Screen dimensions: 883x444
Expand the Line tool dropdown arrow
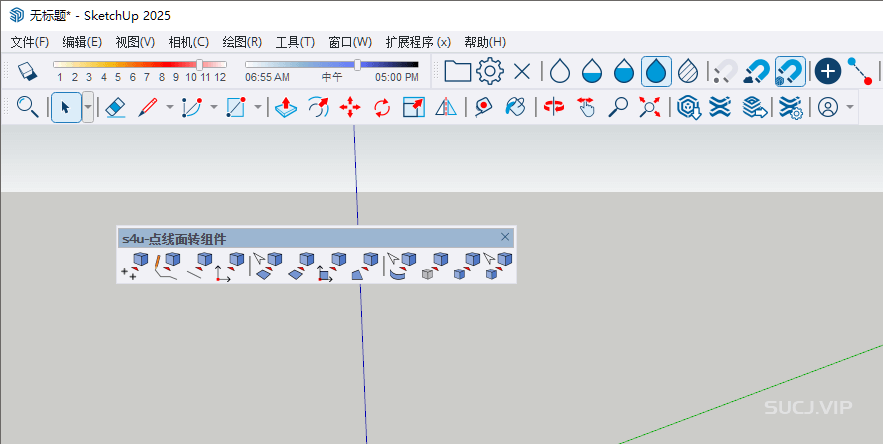[170, 106]
